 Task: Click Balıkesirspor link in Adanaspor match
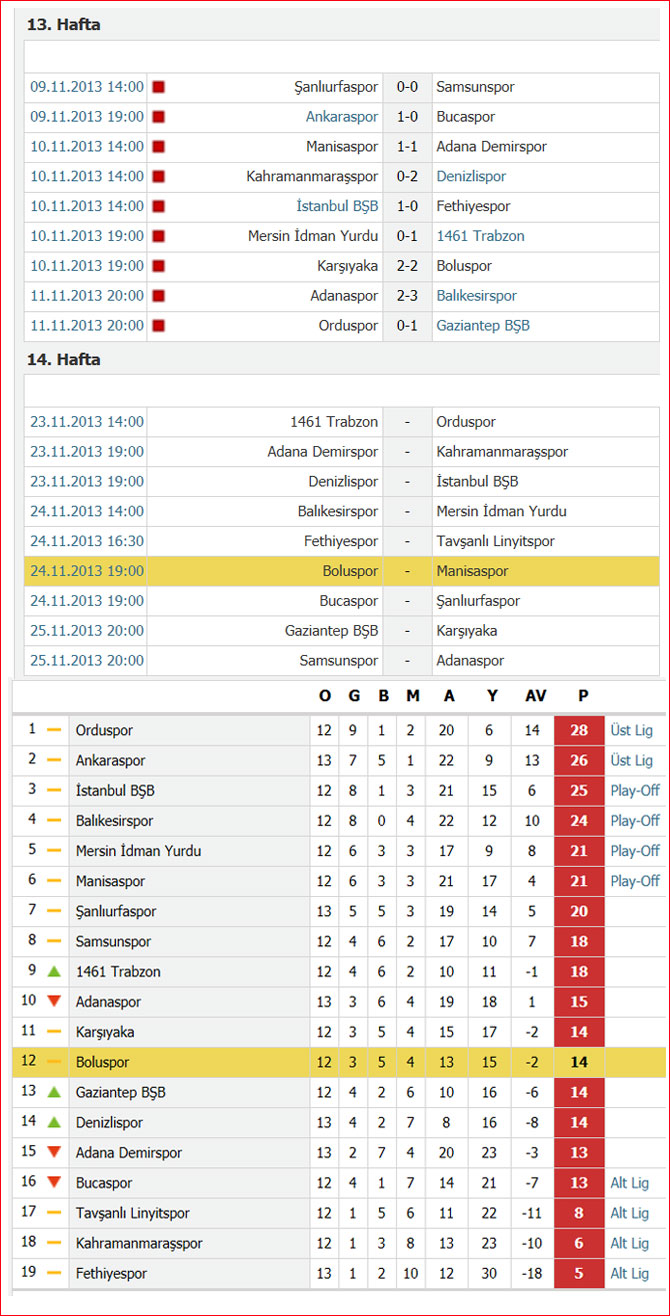tap(476, 296)
